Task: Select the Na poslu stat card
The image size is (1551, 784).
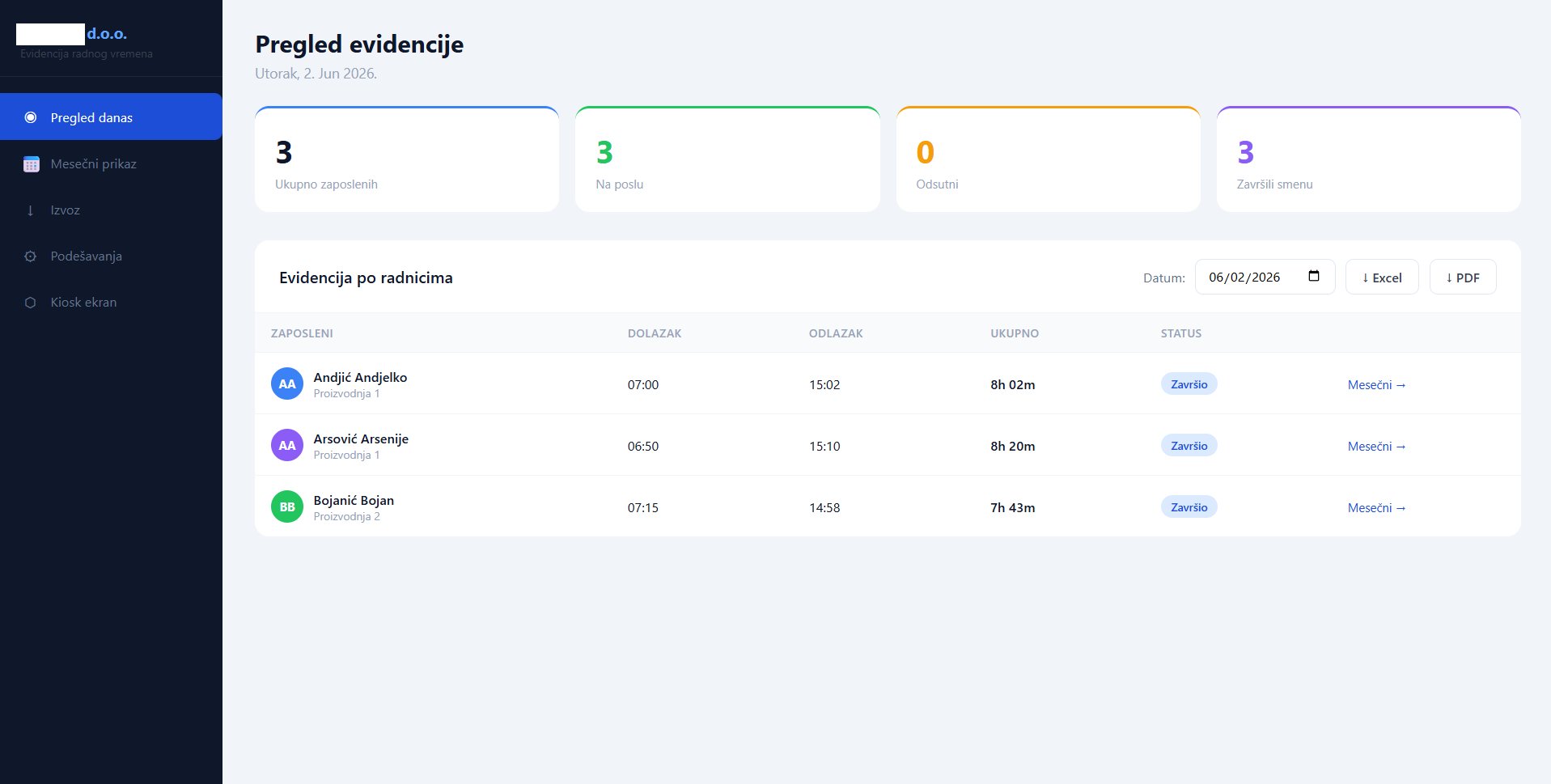Action: click(x=727, y=159)
